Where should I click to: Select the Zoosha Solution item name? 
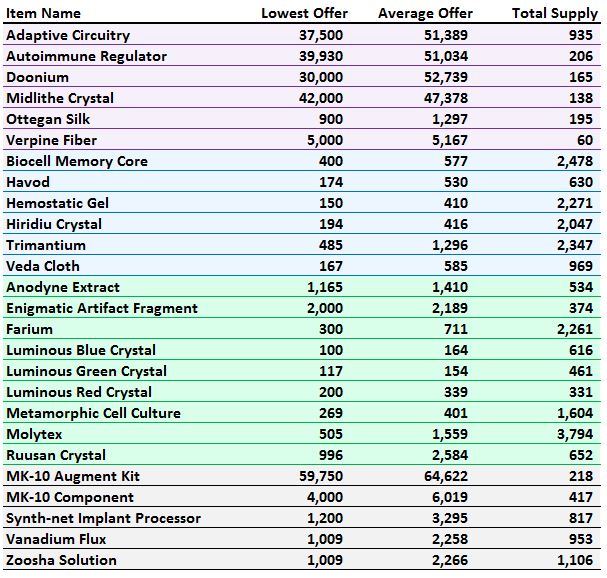pos(61,560)
